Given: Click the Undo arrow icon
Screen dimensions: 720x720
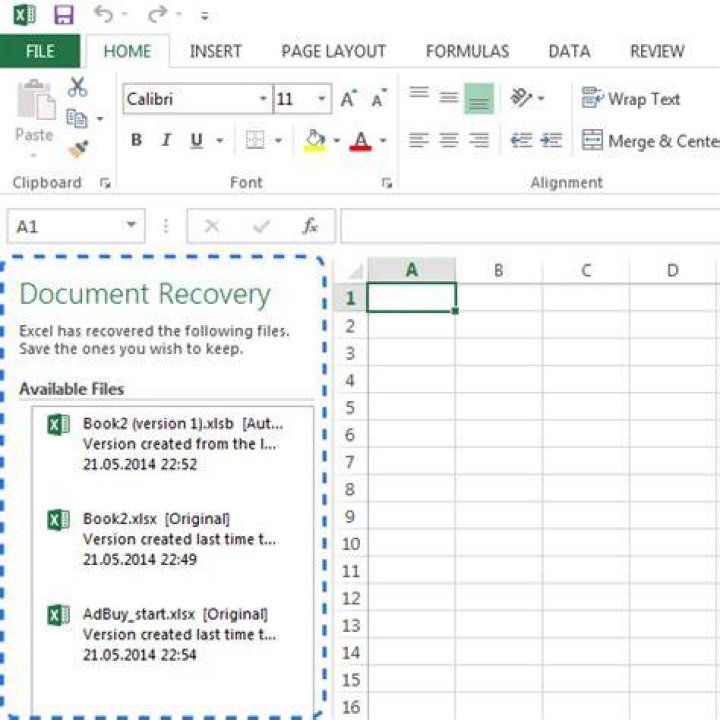Looking at the screenshot, I should pyautogui.click(x=103, y=14).
